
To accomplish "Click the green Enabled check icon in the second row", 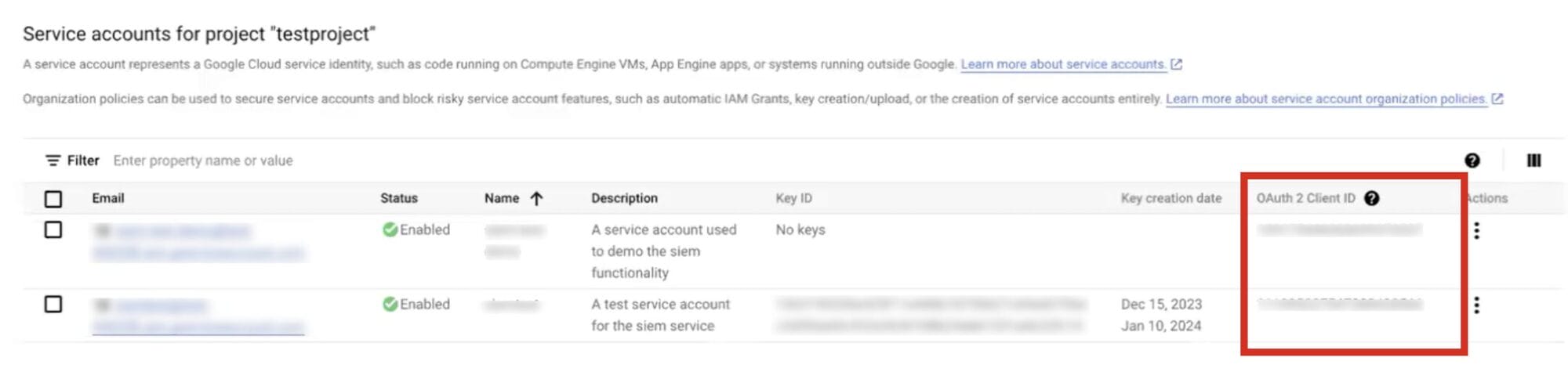I will click(x=390, y=304).
